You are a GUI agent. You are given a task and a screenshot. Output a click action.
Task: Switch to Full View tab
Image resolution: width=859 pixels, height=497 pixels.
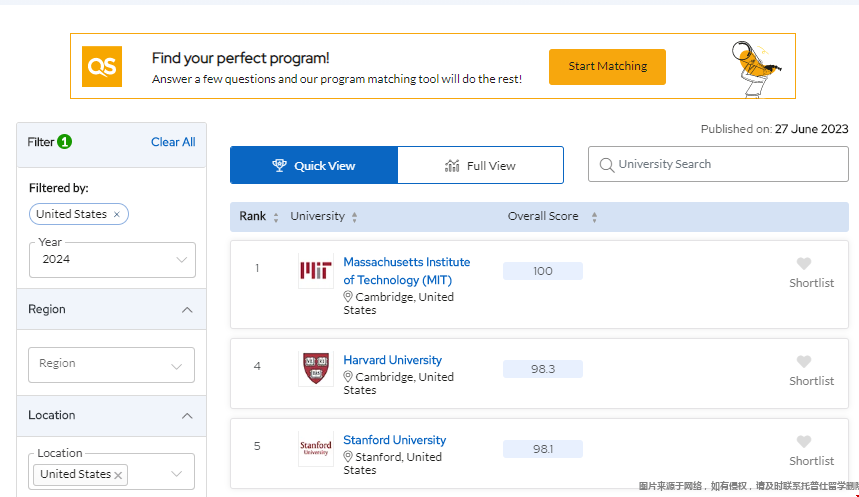pyautogui.click(x=480, y=166)
